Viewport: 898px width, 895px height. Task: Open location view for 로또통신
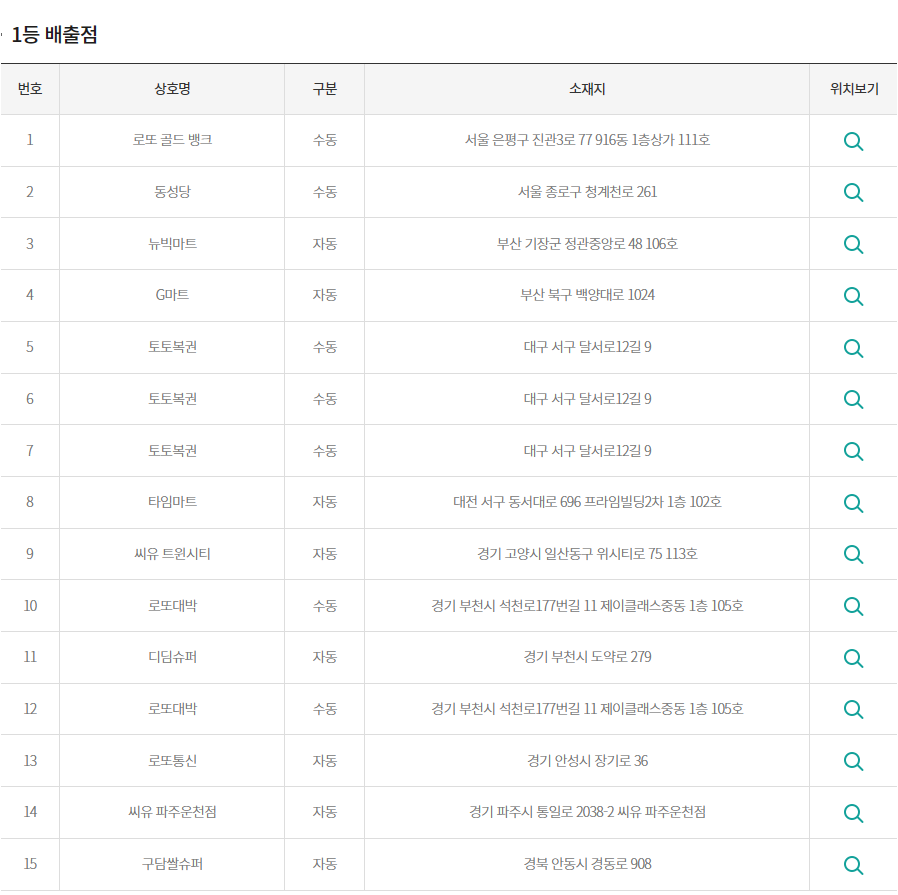[x=853, y=761]
